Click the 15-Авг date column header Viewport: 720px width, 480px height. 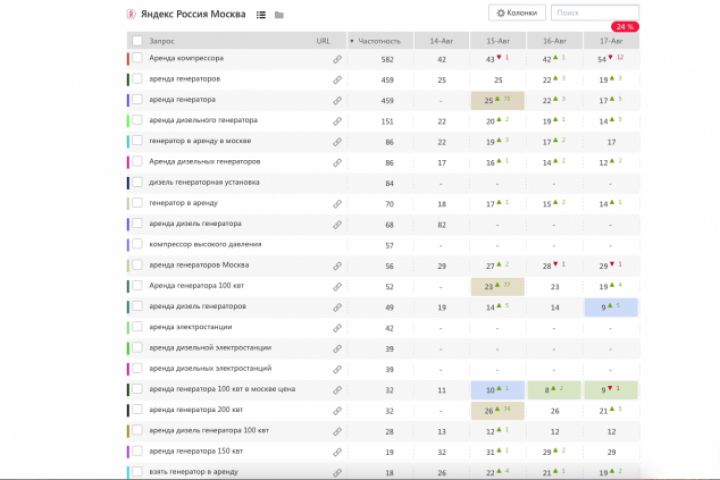498,41
